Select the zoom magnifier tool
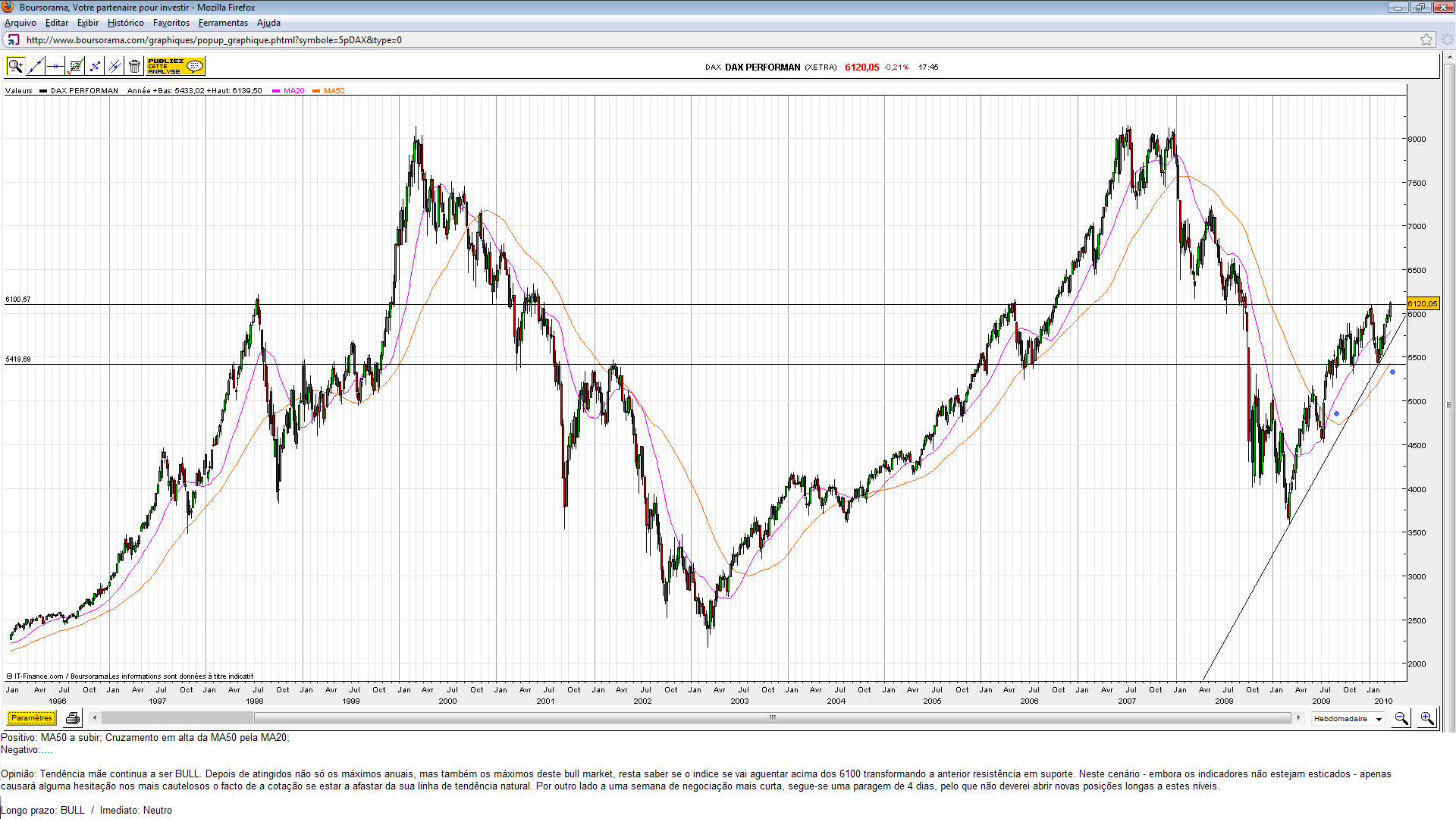1456x819 pixels. tap(15, 67)
